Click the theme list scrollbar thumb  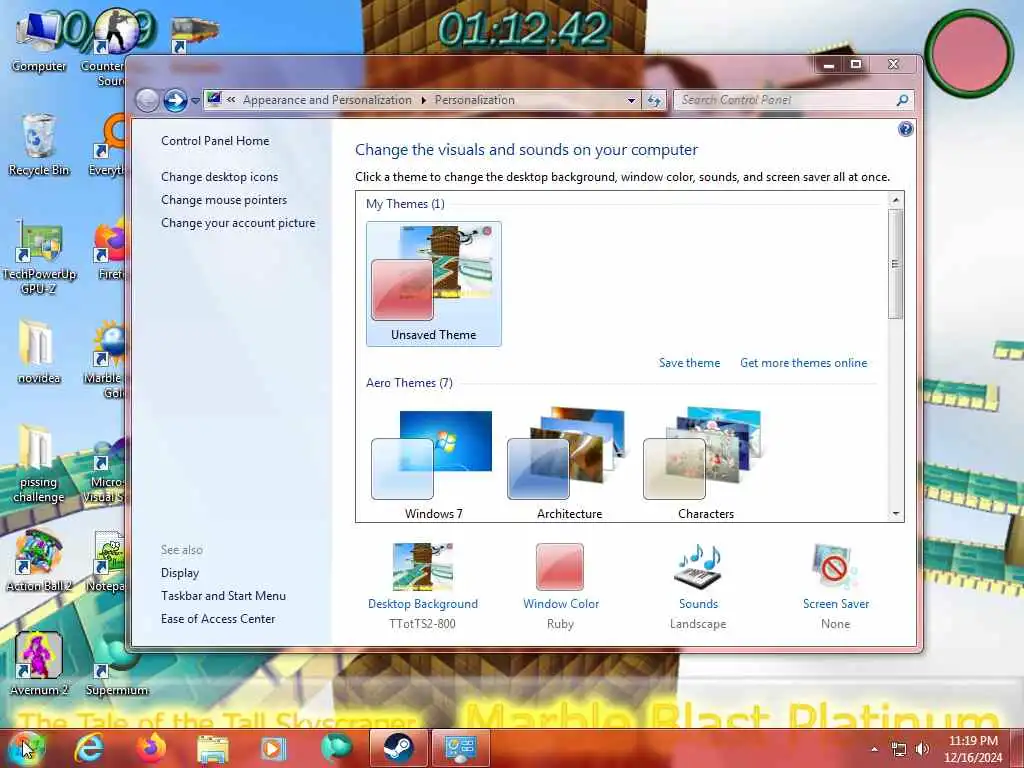click(x=895, y=264)
